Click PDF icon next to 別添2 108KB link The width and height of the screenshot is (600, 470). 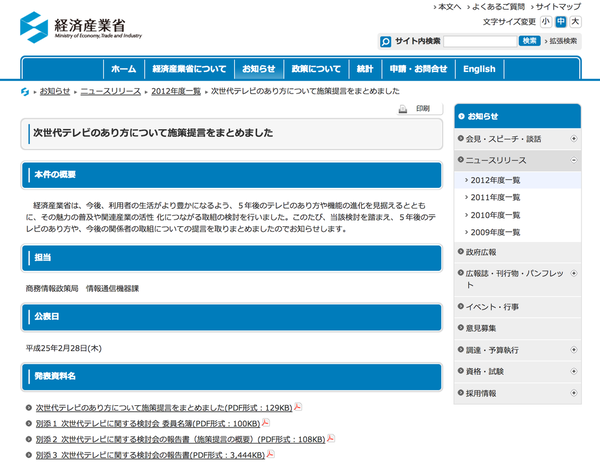click(x=330, y=438)
